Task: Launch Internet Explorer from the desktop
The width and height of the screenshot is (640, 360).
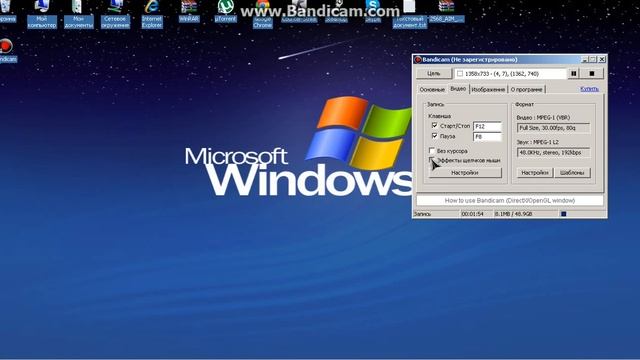Action: click(x=152, y=14)
